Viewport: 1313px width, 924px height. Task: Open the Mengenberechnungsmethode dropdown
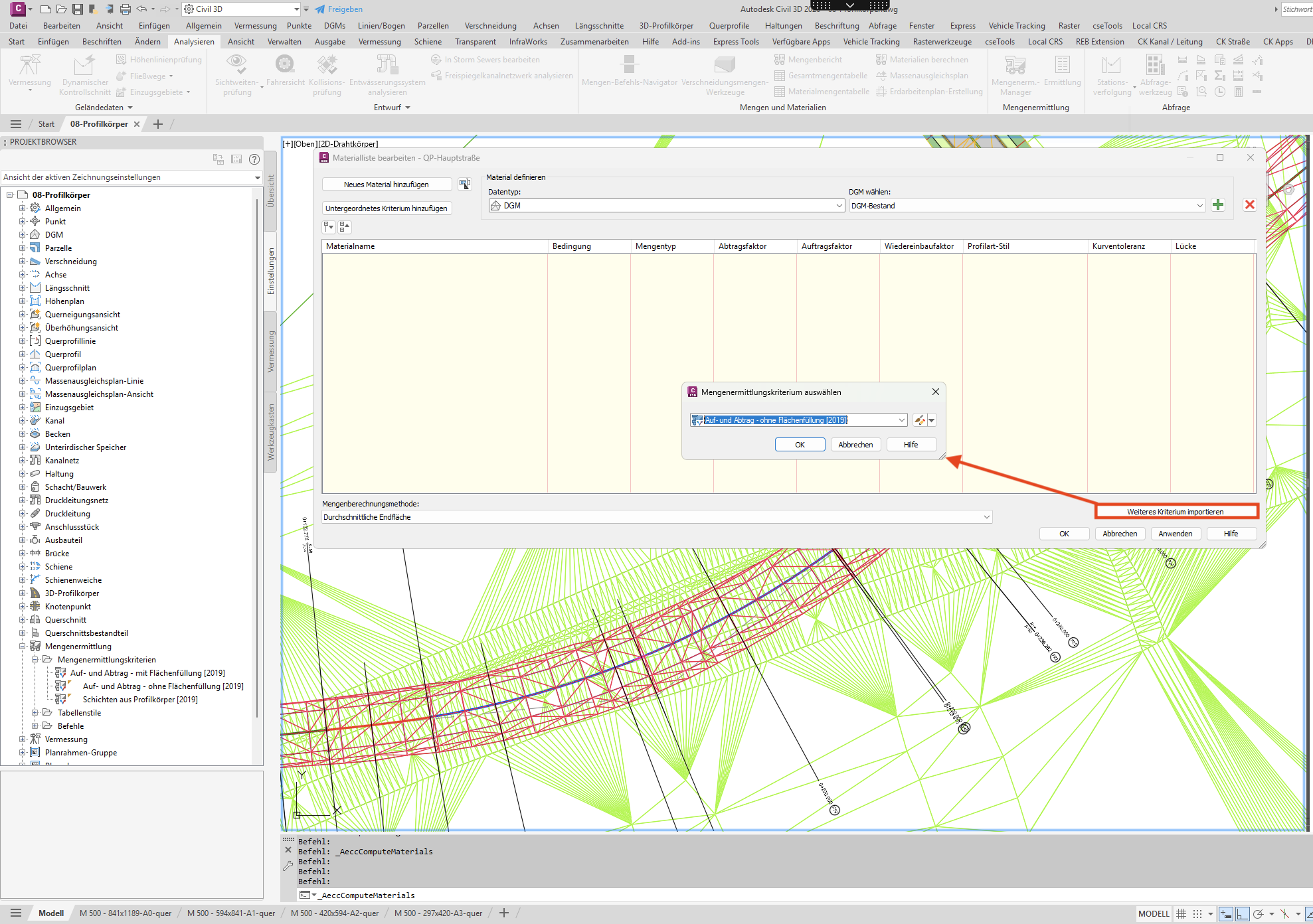tap(657, 517)
